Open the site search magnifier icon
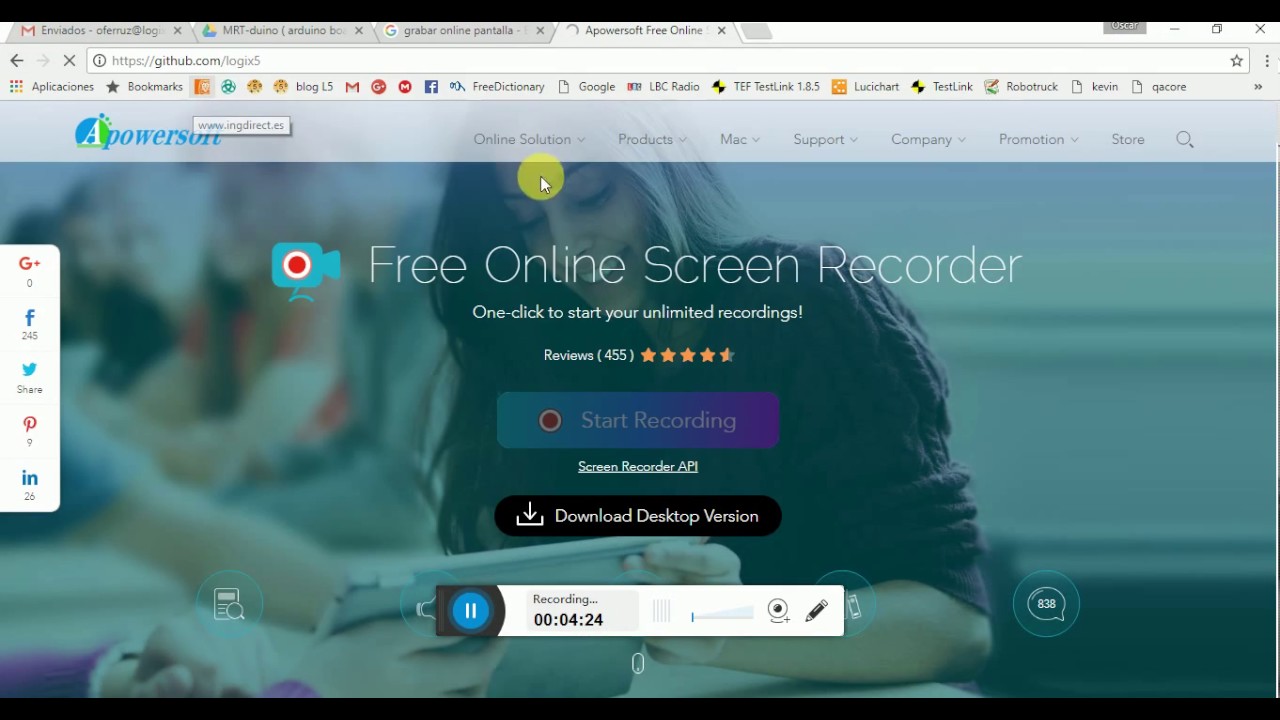1280x720 pixels. click(x=1185, y=140)
